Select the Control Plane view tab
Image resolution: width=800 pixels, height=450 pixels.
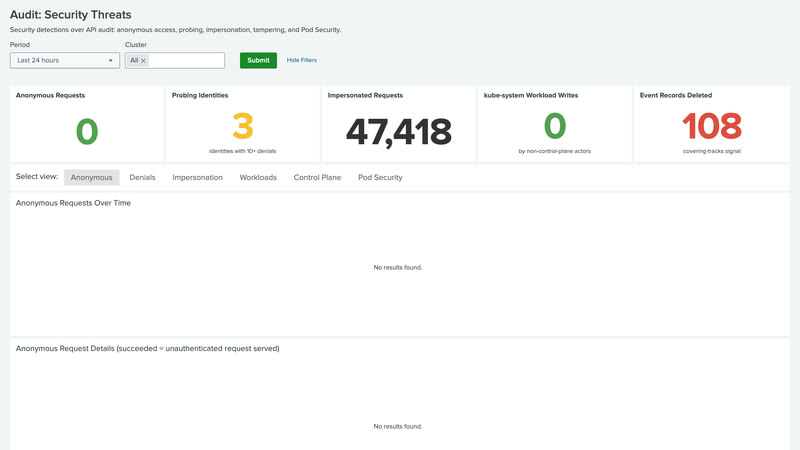pos(317,178)
